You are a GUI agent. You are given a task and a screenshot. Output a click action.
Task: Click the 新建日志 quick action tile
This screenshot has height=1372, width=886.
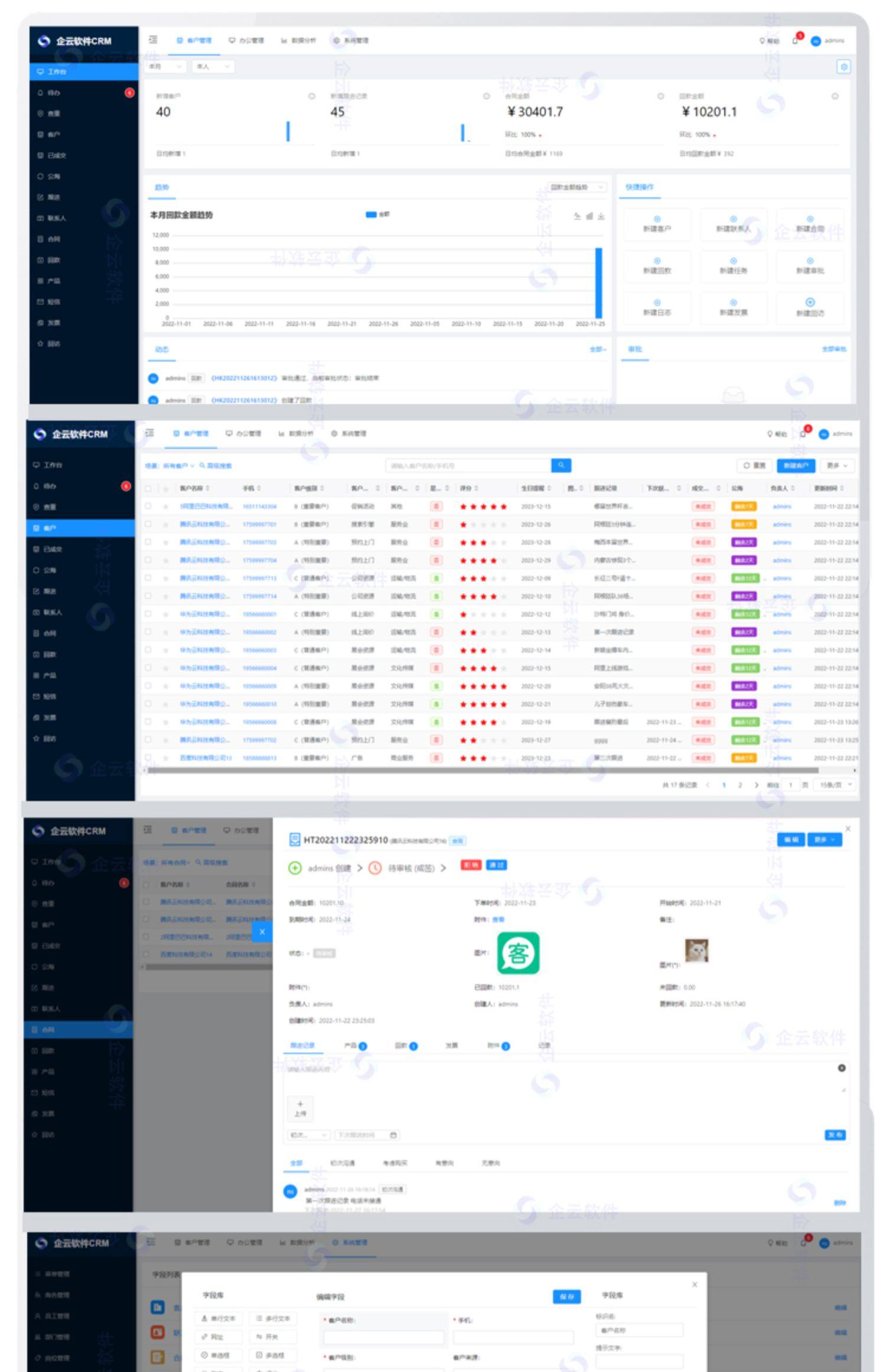(657, 308)
